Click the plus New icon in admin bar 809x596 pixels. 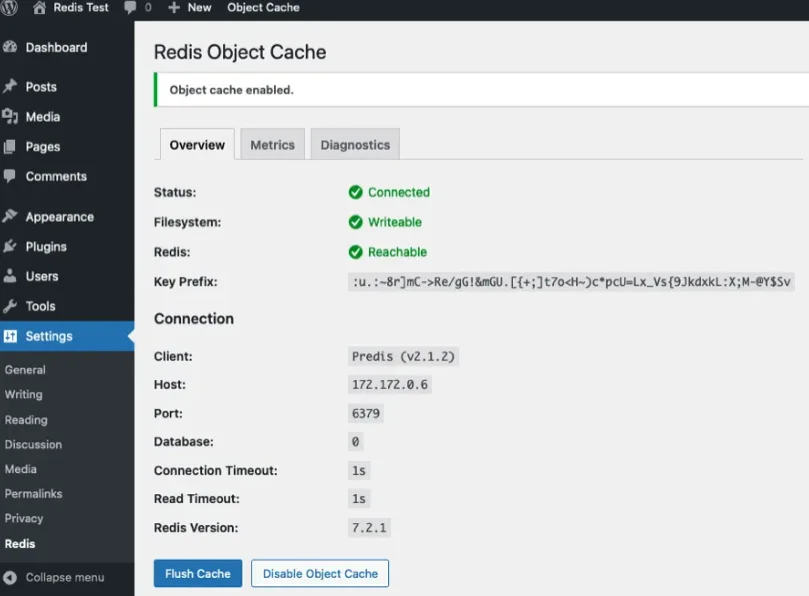173,7
